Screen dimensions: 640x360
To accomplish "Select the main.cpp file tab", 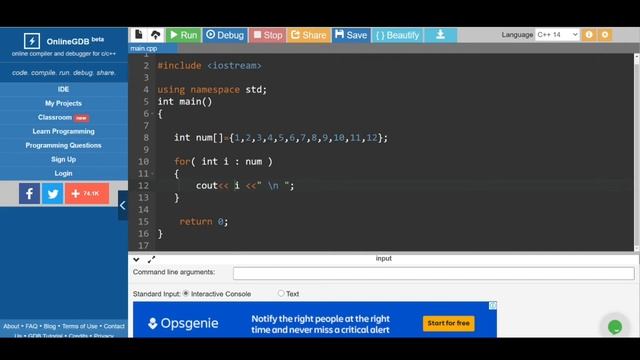I will pos(144,48).
